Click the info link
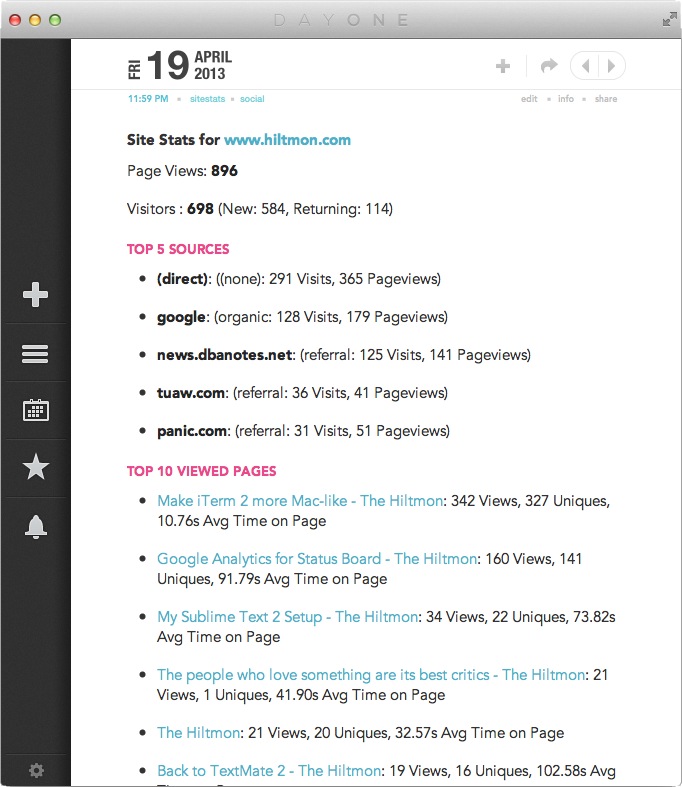Viewport: 682px width, 787px height. point(566,99)
